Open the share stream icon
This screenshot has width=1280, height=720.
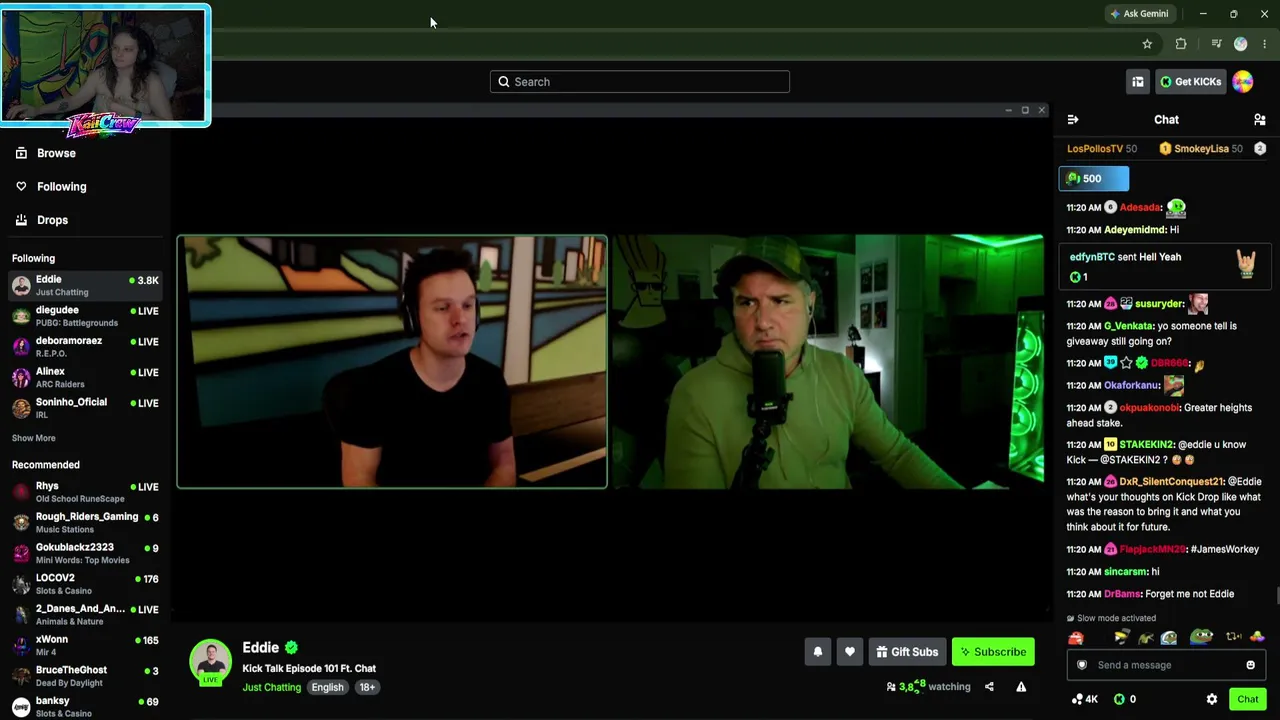point(989,687)
